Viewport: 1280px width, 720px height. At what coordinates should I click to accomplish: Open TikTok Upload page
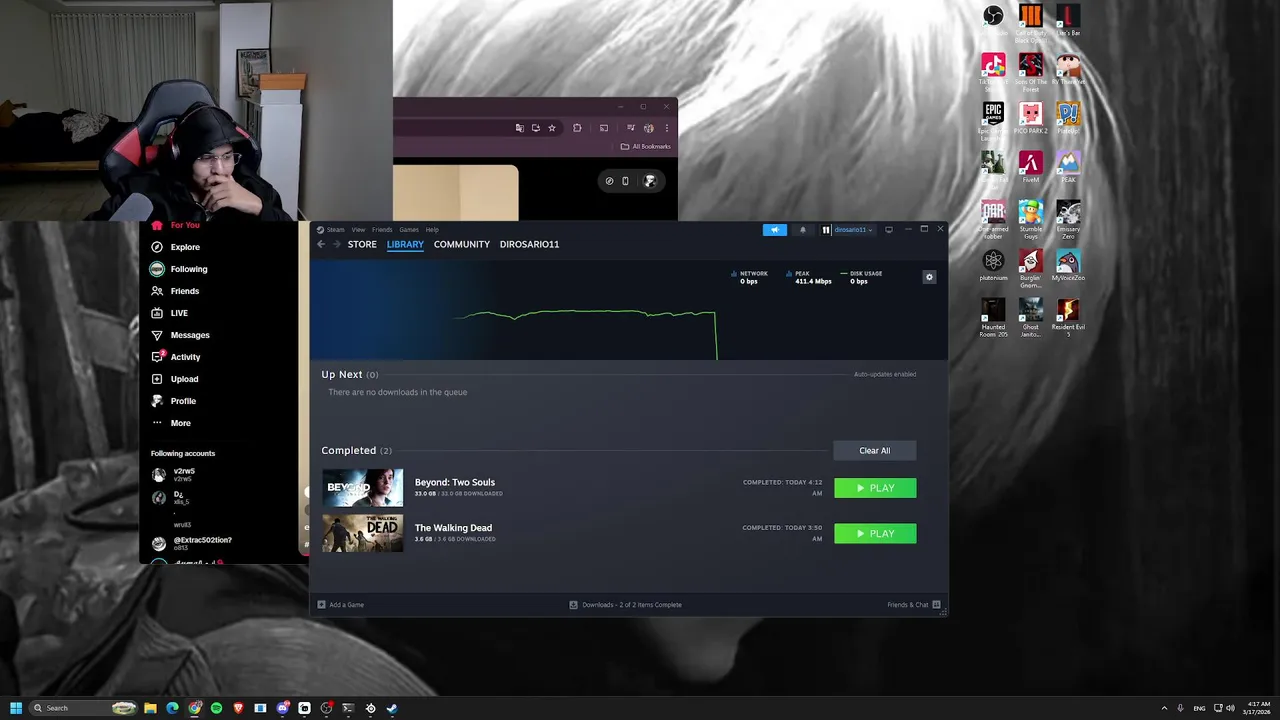coord(175,379)
